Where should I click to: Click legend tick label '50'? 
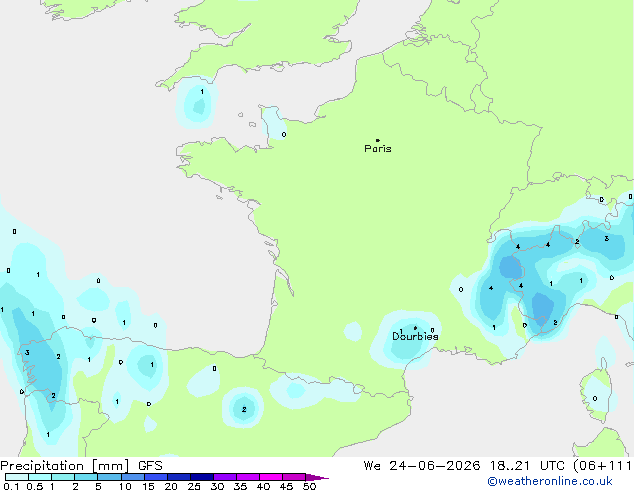(x=309, y=486)
